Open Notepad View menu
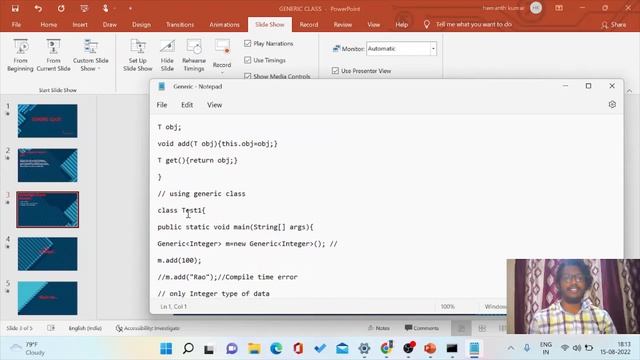 pos(215,105)
